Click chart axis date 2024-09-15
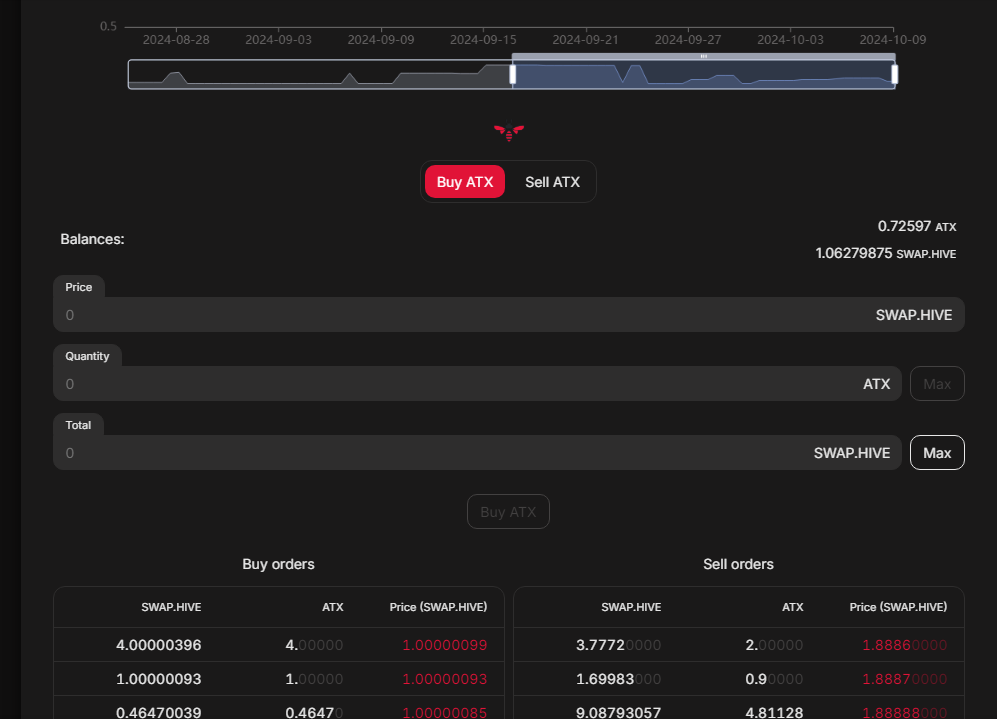This screenshot has height=719, width=997. point(483,39)
